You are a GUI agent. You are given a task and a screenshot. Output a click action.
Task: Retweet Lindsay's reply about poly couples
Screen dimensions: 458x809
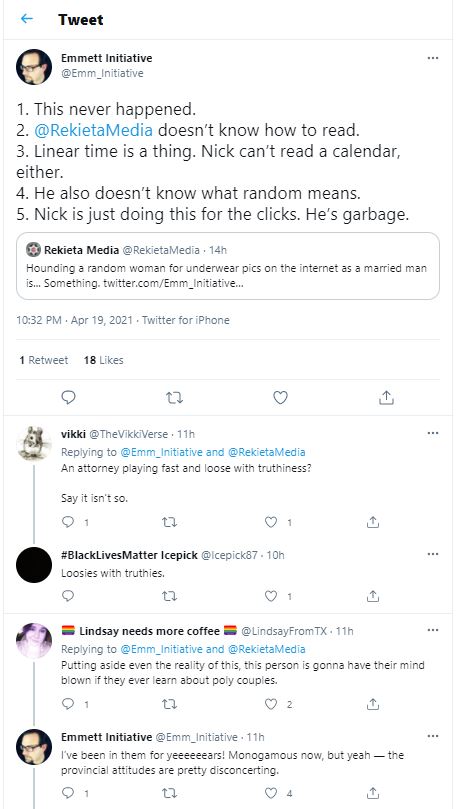point(169,704)
